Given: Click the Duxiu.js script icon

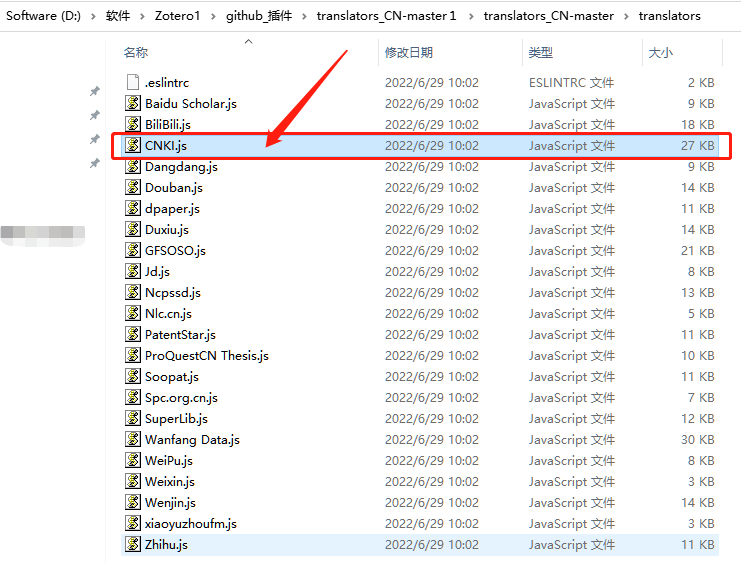Looking at the screenshot, I should coord(133,229).
